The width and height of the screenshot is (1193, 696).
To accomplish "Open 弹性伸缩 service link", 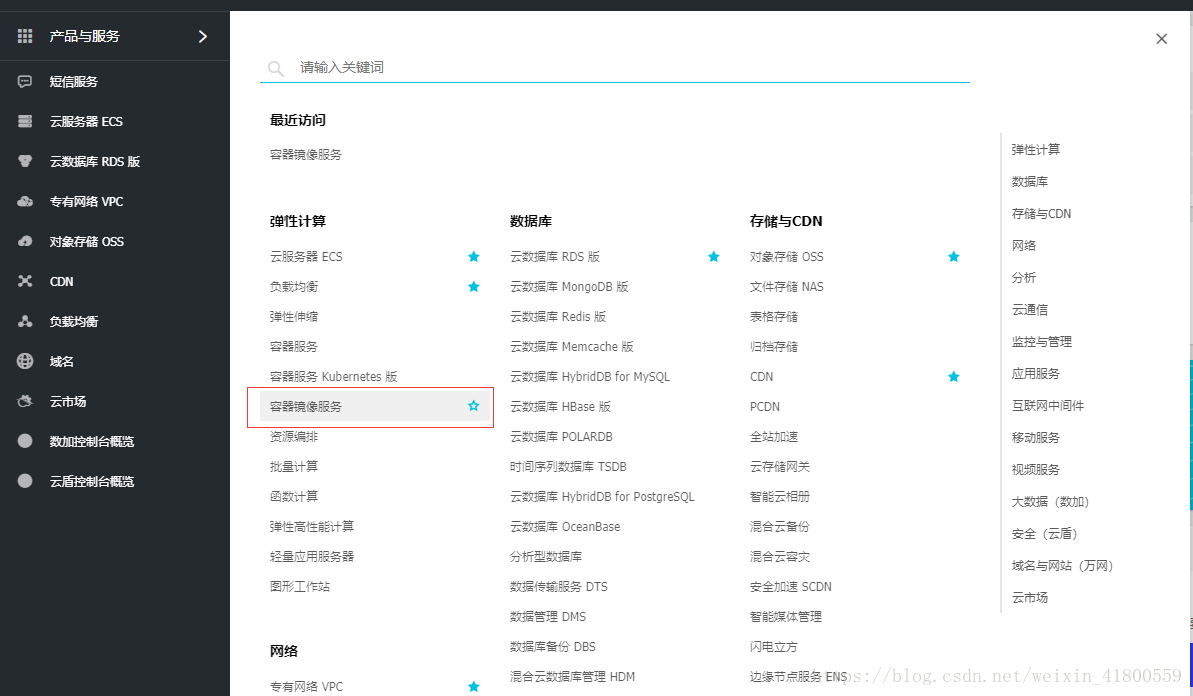I will tap(294, 316).
